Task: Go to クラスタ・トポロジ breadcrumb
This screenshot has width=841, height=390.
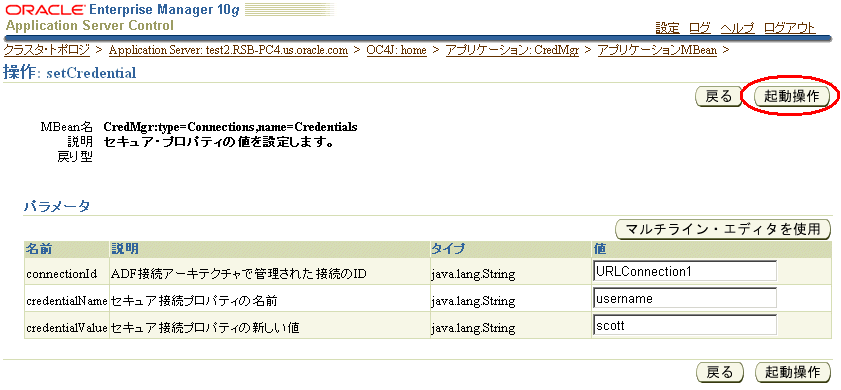Action: [47, 50]
